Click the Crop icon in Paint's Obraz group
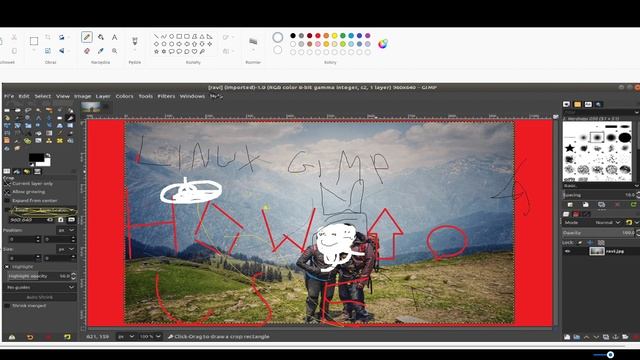The width and height of the screenshot is (640, 360). (x=48, y=37)
